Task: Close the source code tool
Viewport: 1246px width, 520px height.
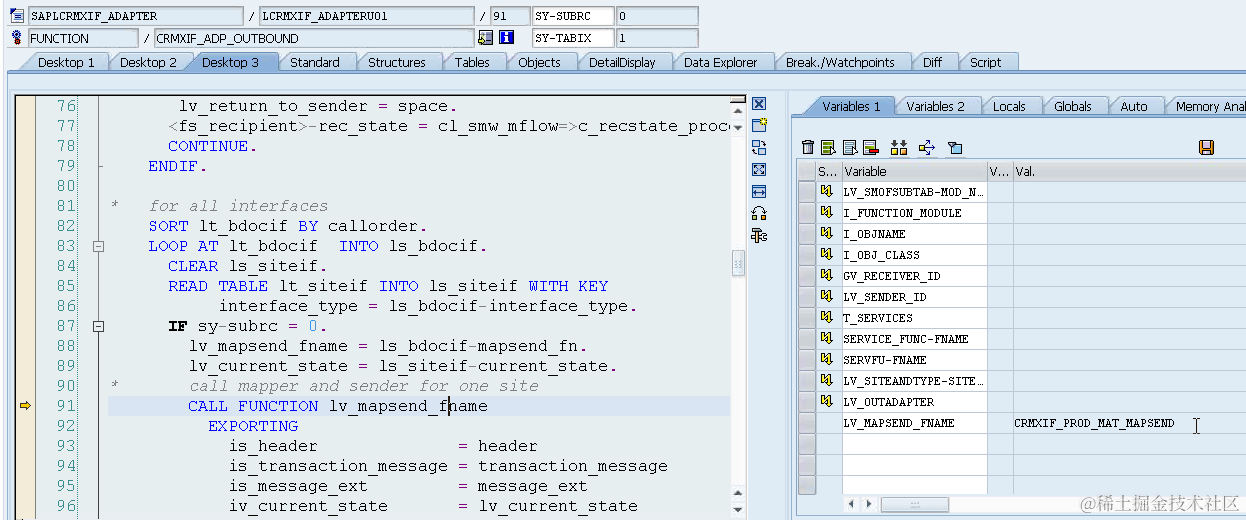Action: click(759, 104)
